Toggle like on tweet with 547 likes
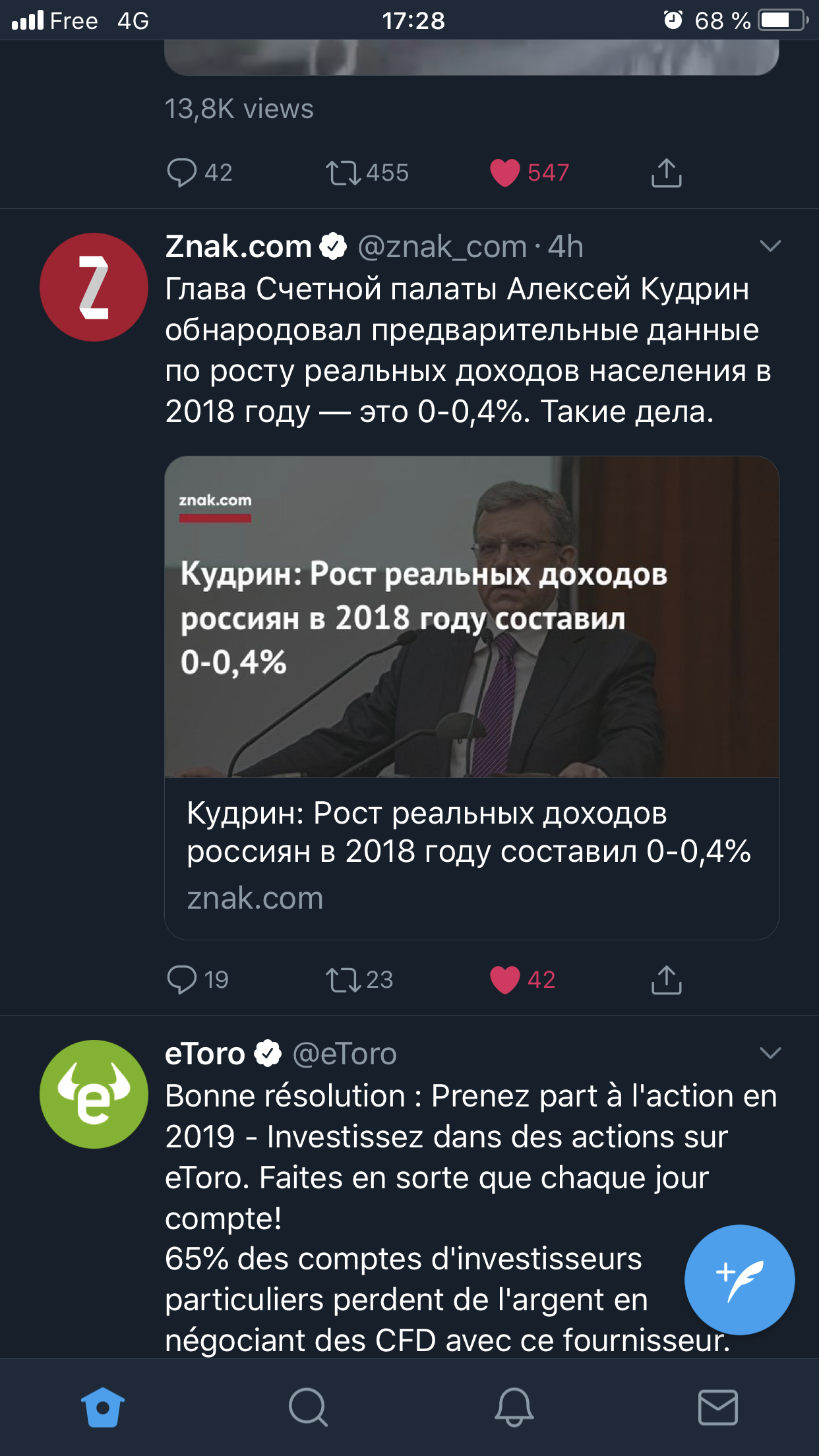Image resolution: width=819 pixels, height=1456 pixels. pyautogui.click(x=505, y=173)
